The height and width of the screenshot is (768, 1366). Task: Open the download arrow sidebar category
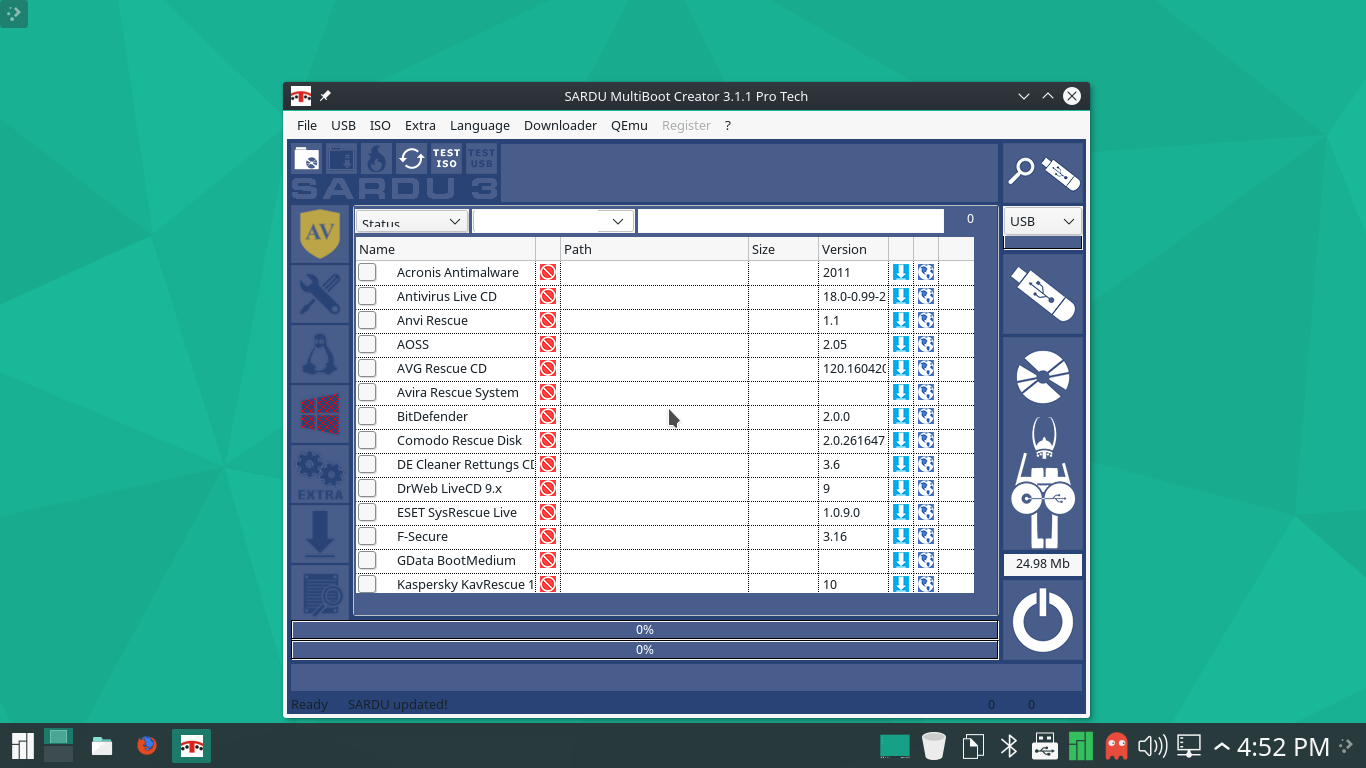(320, 534)
